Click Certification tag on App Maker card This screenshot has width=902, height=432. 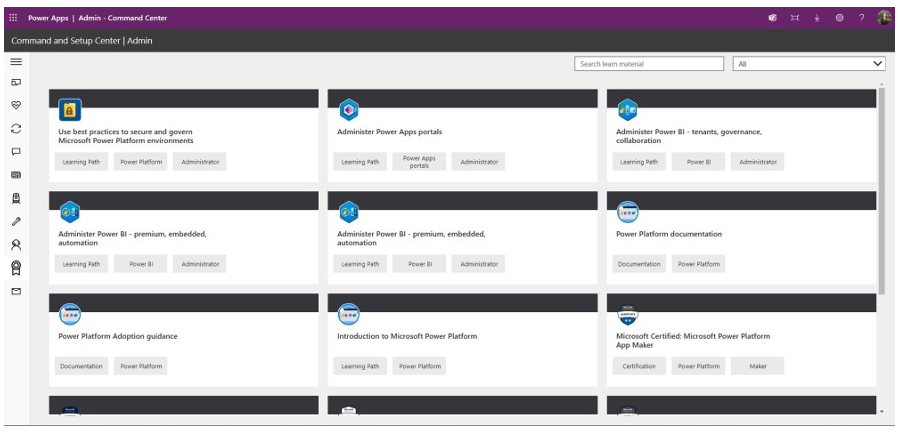click(x=639, y=366)
